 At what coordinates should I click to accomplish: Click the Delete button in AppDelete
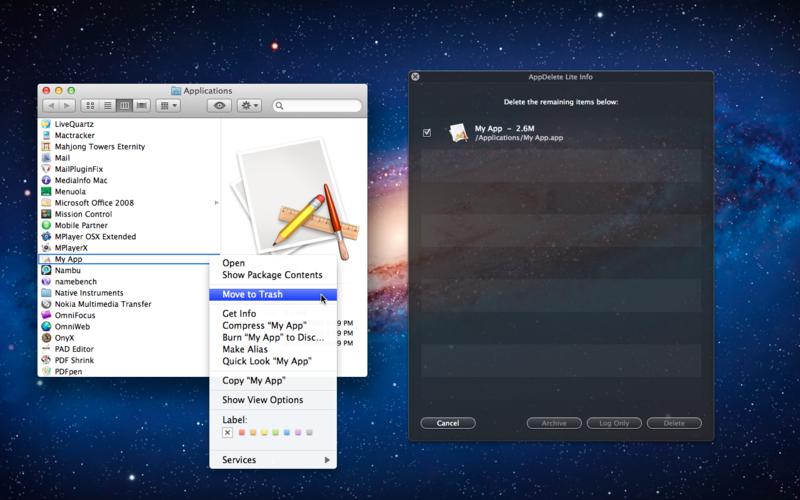coord(674,423)
